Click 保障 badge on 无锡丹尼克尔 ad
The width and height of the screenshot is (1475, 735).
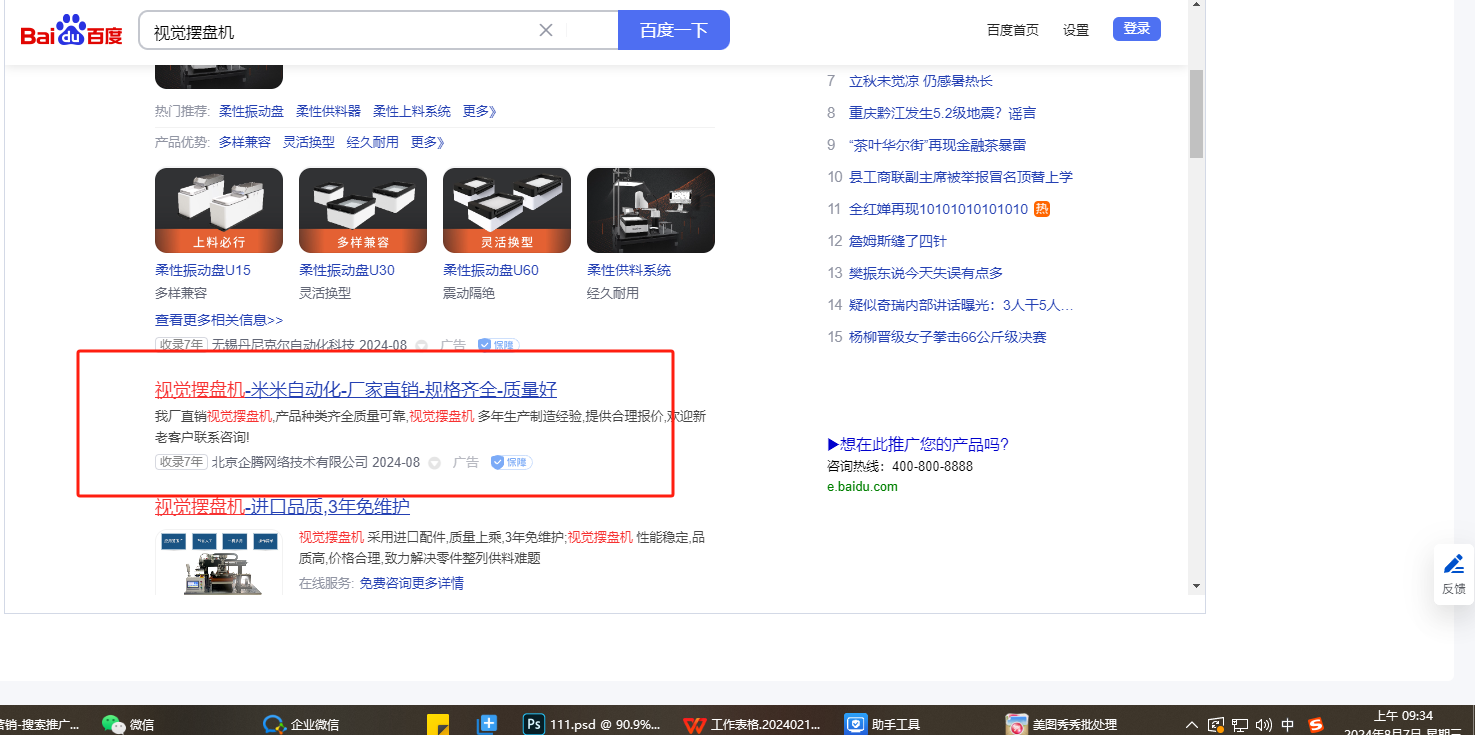pyautogui.click(x=498, y=345)
